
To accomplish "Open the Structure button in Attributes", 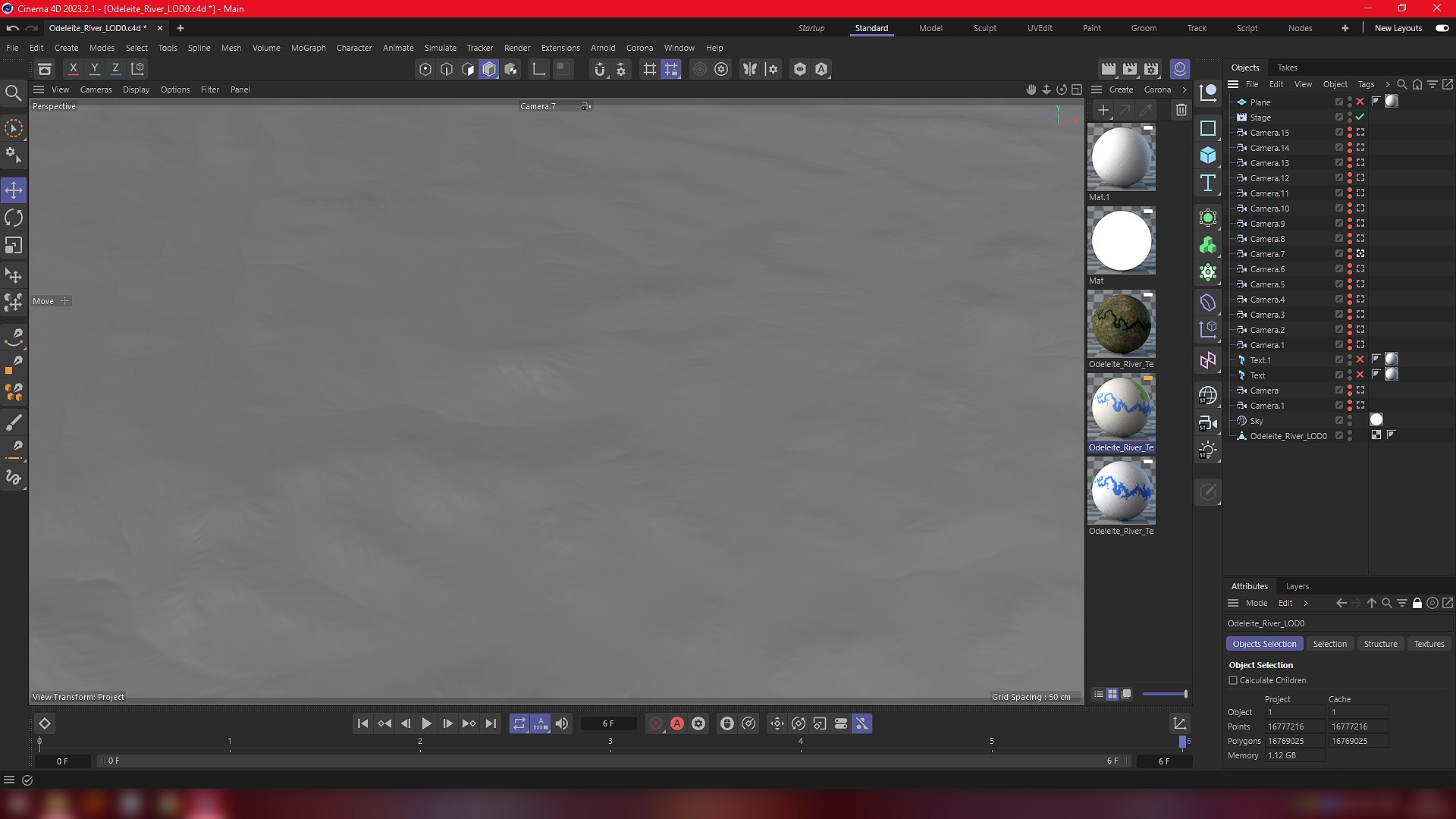I will [x=1380, y=644].
